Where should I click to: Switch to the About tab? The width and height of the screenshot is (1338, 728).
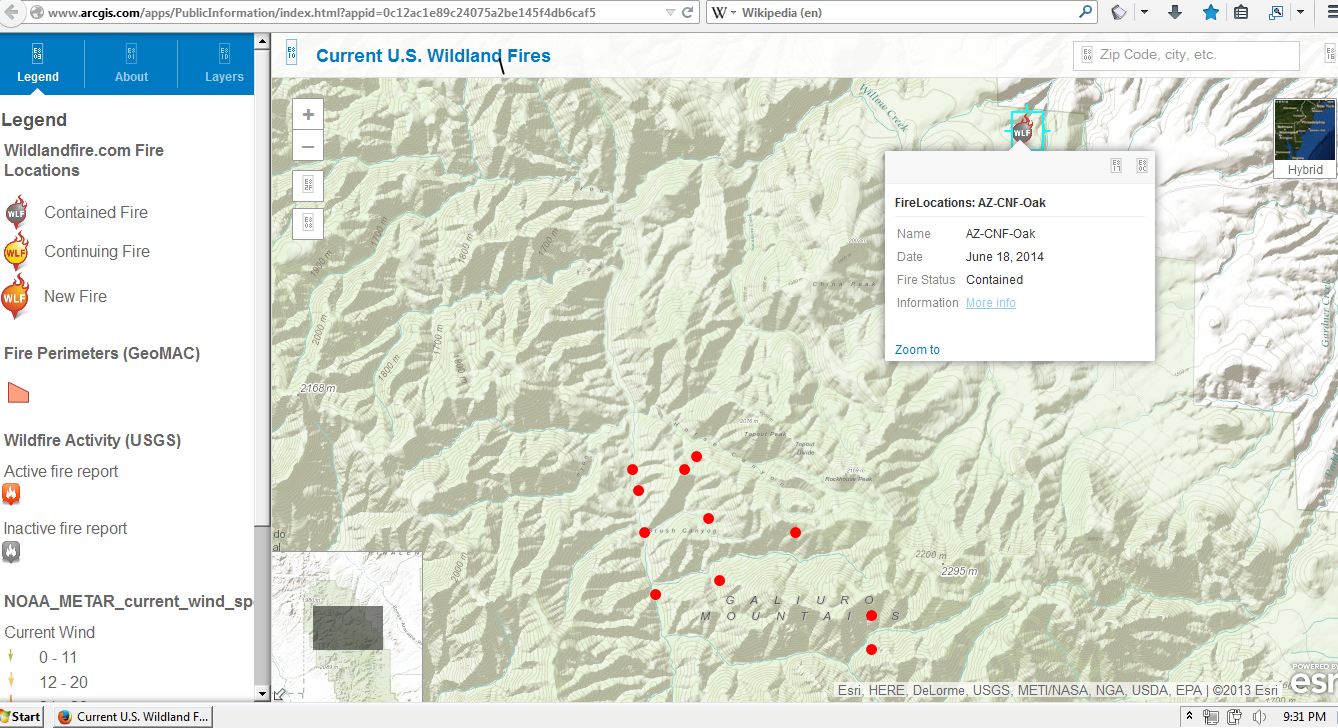click(131, 64)
